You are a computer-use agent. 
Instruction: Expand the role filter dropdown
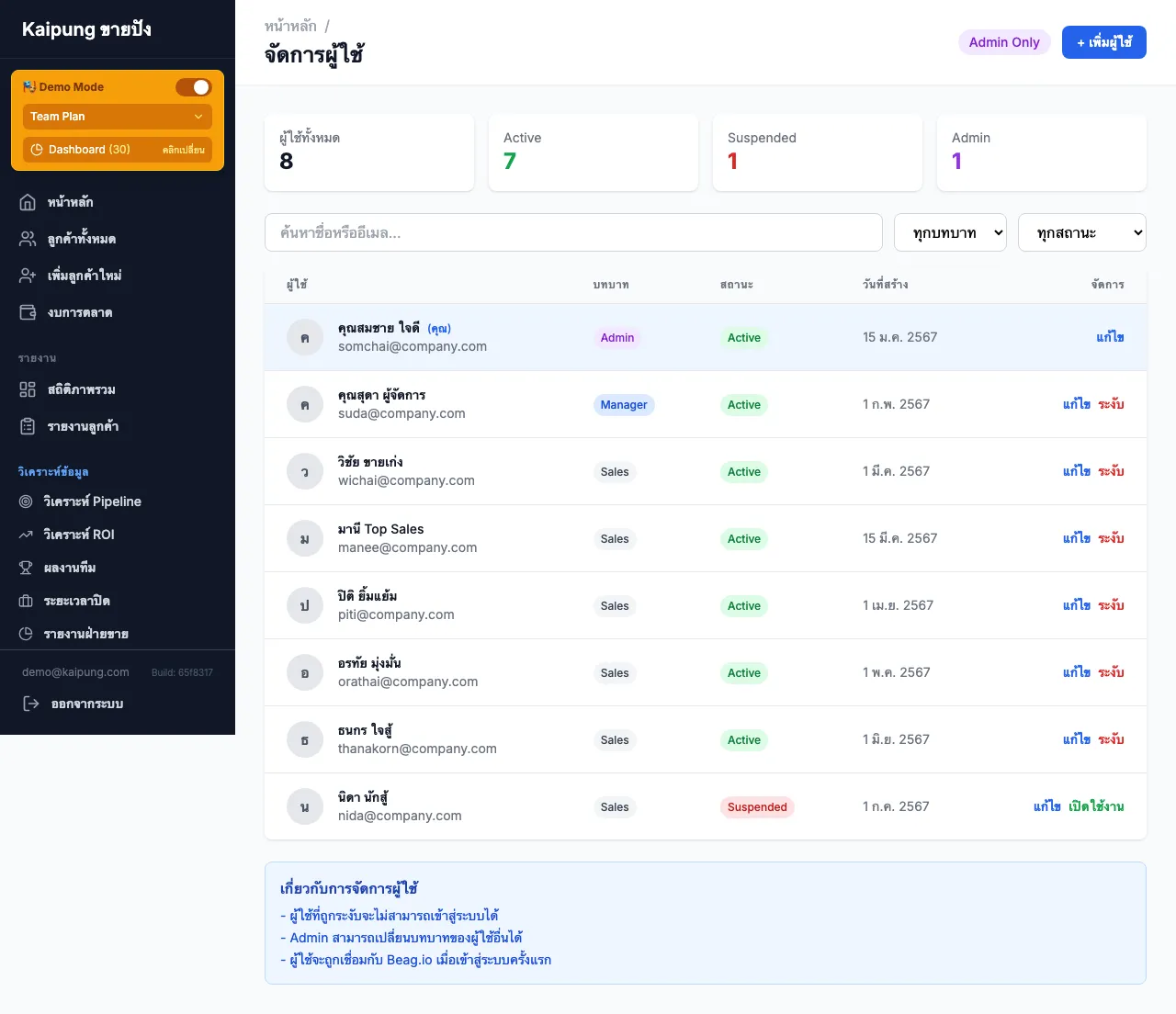click(950, 233)
